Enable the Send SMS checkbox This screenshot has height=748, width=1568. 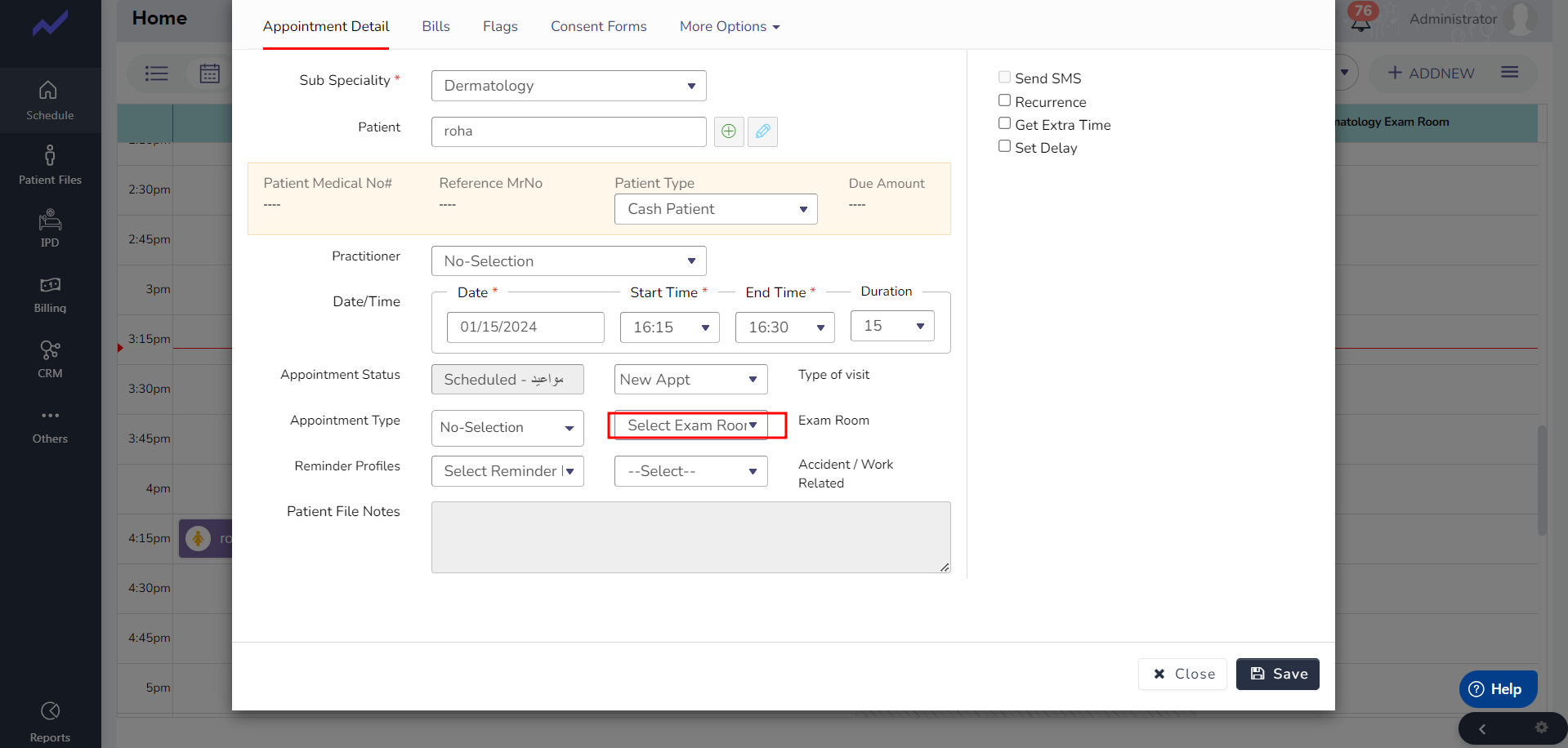click(1004, 77)
